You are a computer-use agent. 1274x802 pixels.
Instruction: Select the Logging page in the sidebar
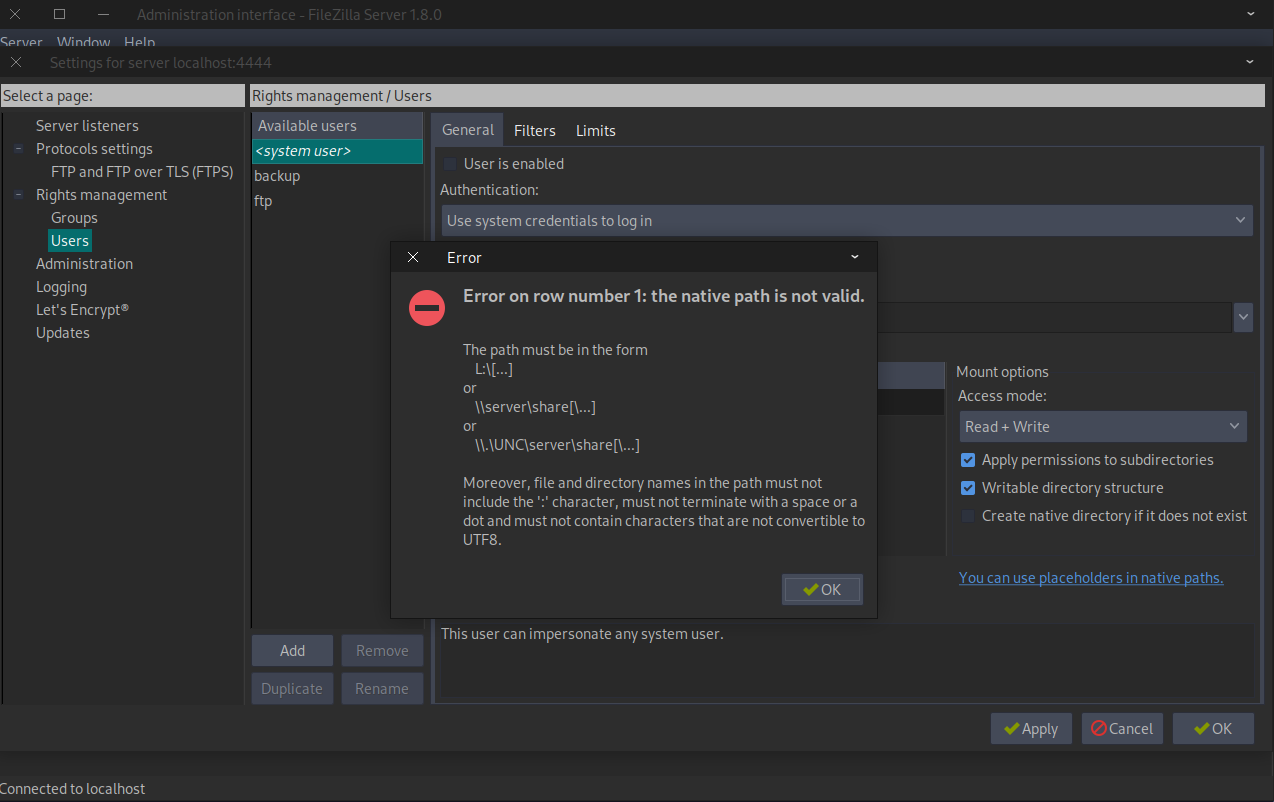tap(61, 286)
